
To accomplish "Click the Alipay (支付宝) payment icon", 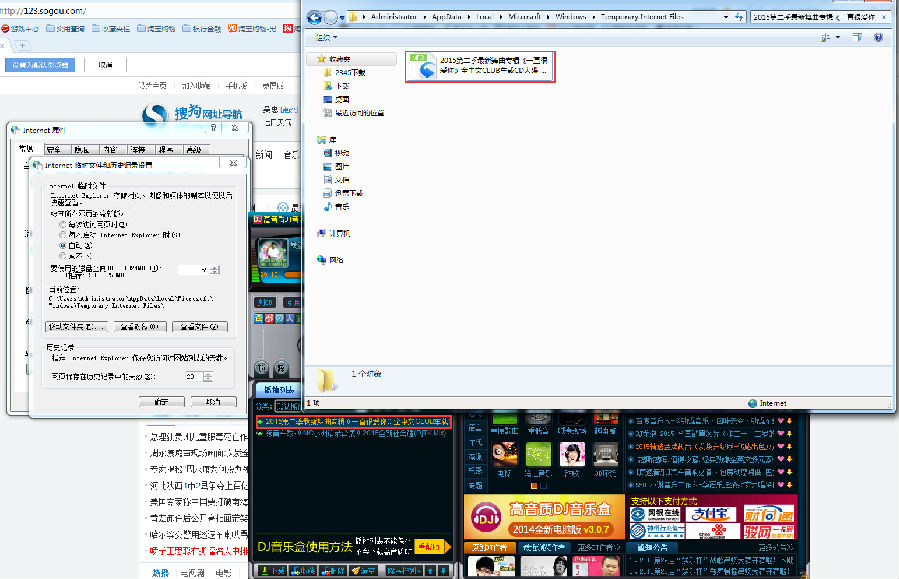I will [x=712, y=513].
